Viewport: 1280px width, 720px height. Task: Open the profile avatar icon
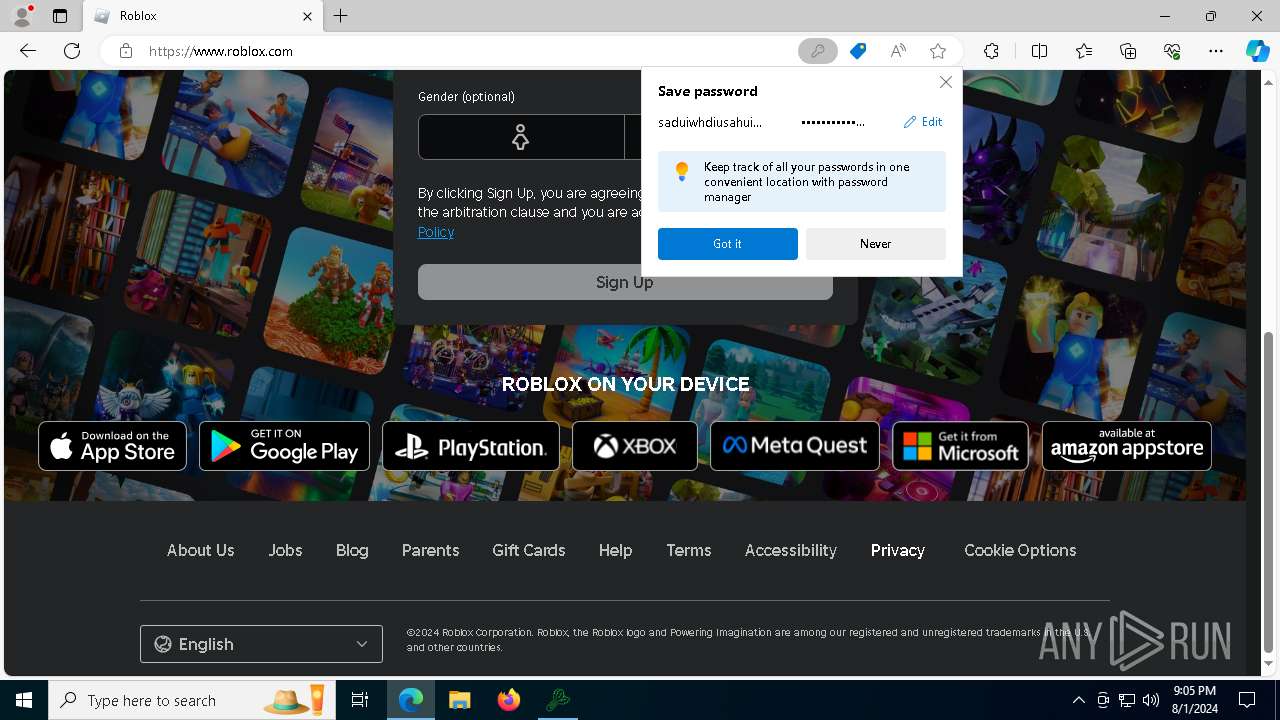coord(21,16)
